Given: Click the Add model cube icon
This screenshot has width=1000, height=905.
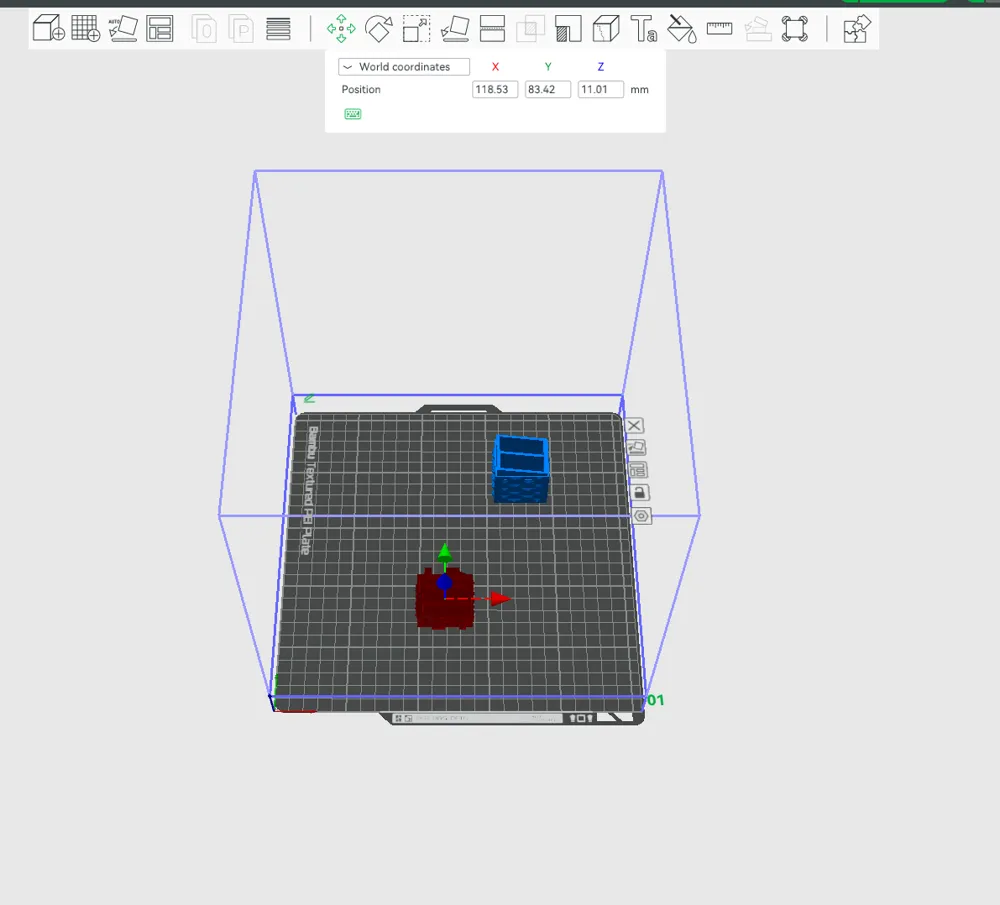Looking at the screenshot, I should tap(48, 29).
